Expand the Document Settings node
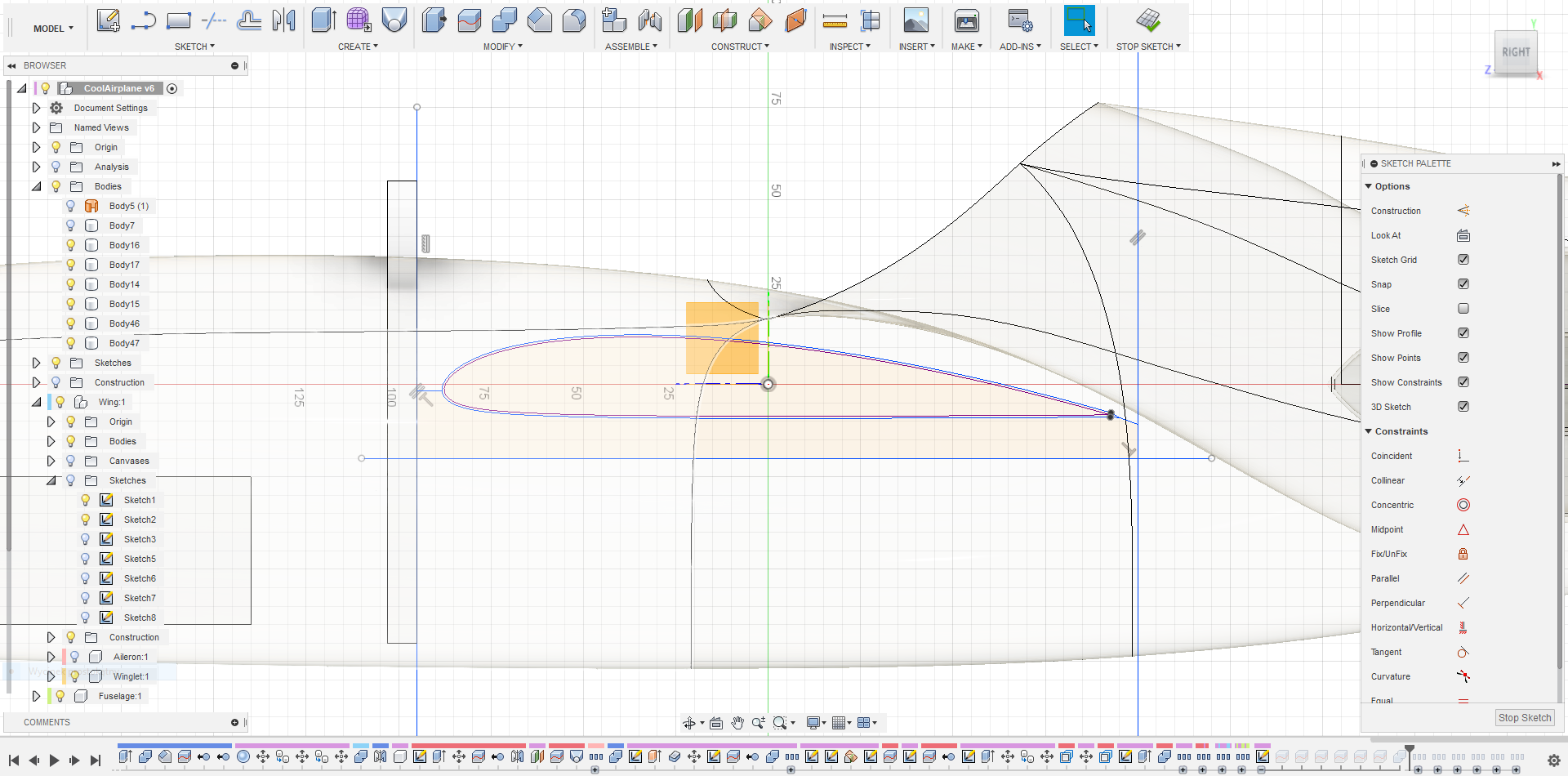The image size is (1568, 776). (36, 108)
